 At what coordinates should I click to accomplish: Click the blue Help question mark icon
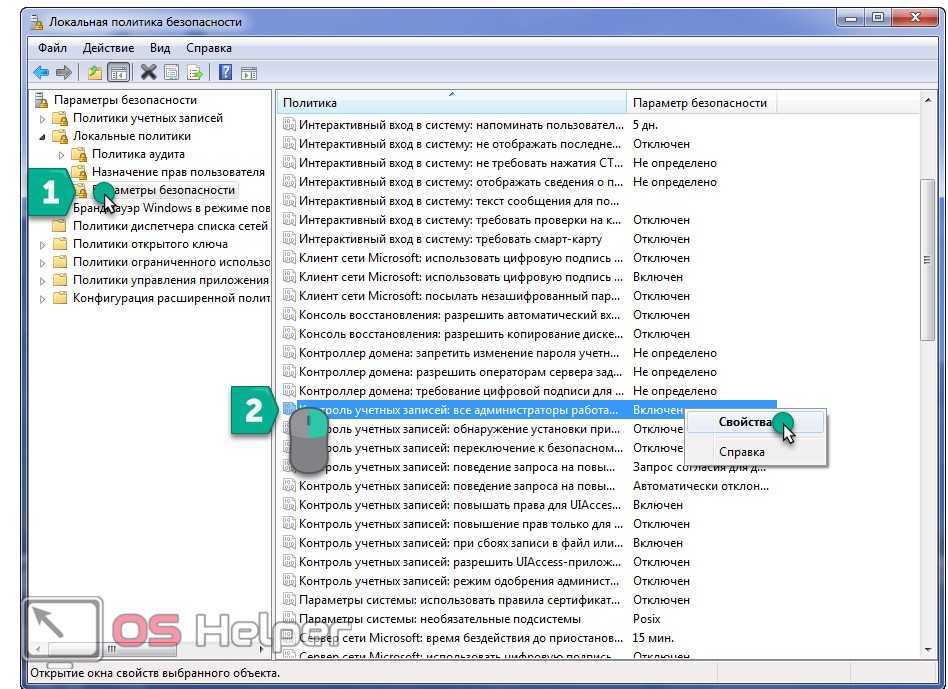point(225,72)
